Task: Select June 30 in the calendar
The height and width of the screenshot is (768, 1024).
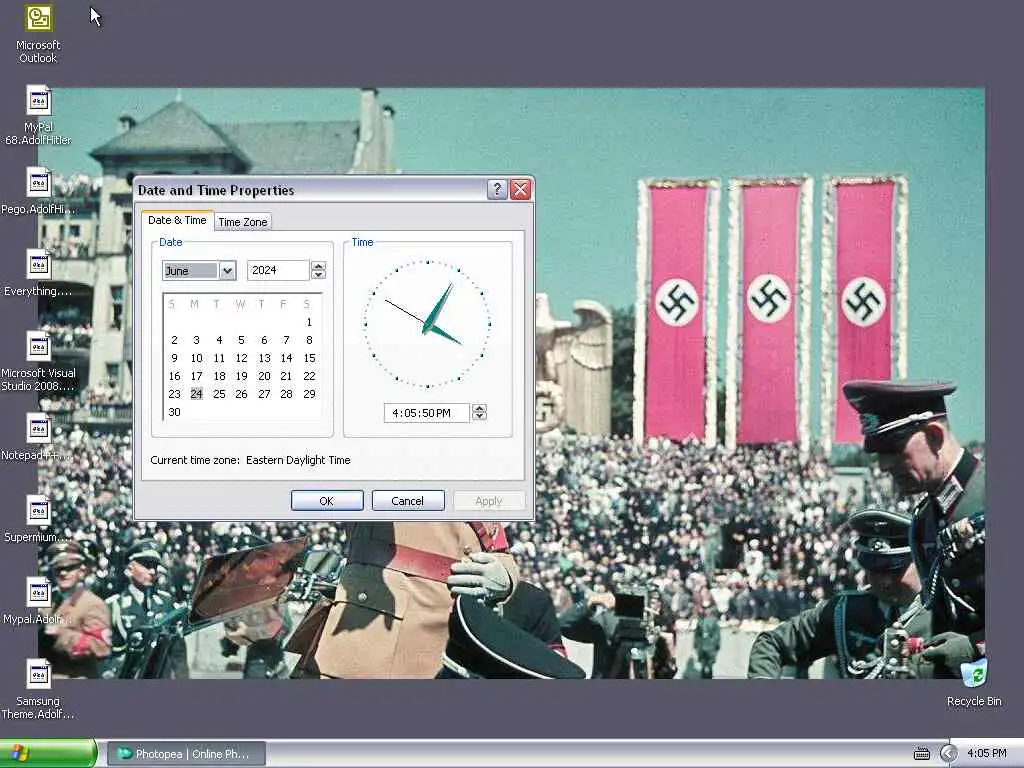Action: tap(174, 412)
